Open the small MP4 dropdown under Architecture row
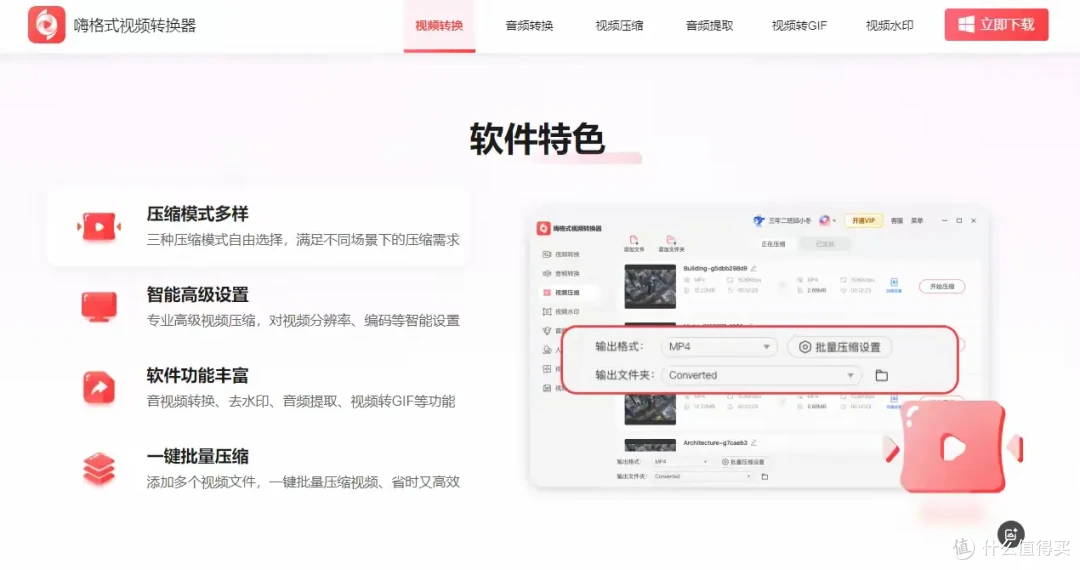The width and height of the screenshot is (1080, 570). pyautogui.click(x=681, y=462)
